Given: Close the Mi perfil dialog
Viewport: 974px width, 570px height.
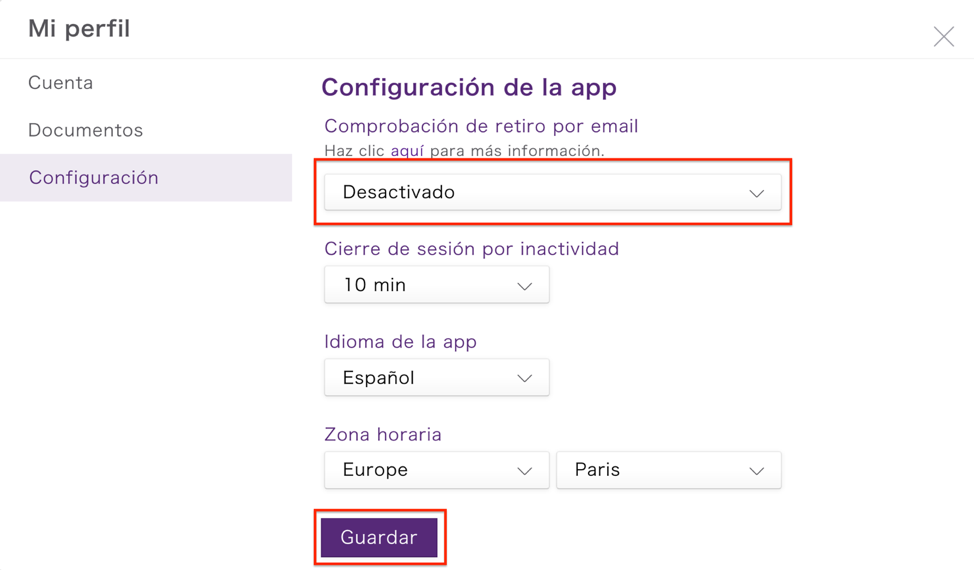Looking at the screenshot, I should [944, 37].
